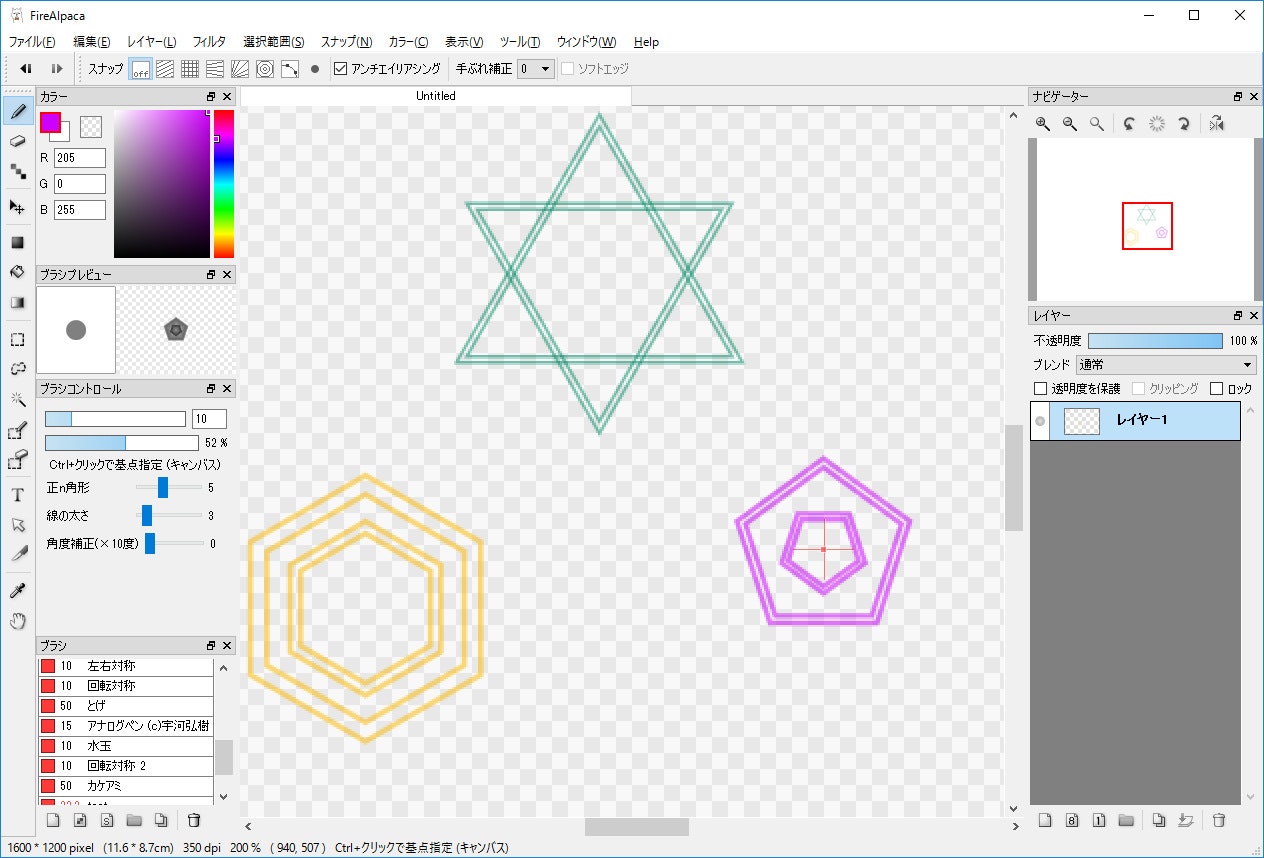Click the purple foreground color swatch
This screenshot has width=1264, height=858.
click(x=50, y=122)
